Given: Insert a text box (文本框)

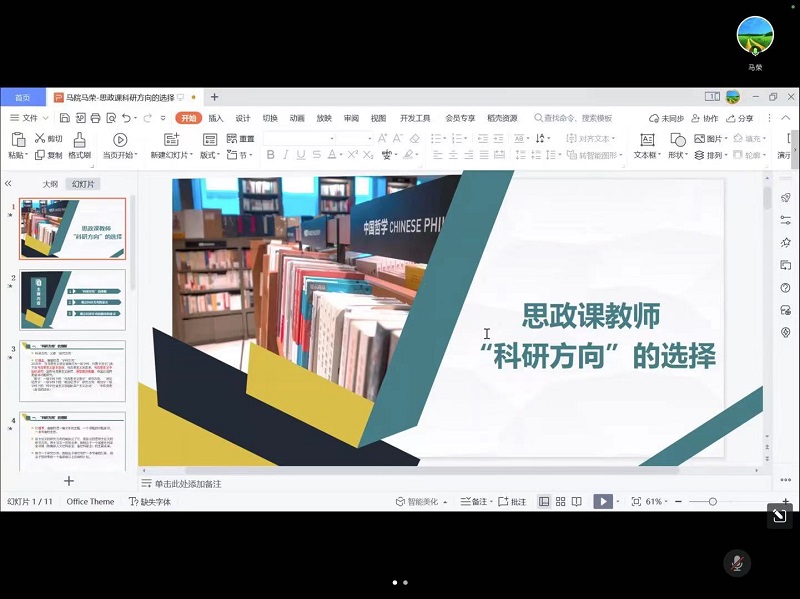Looking at the screenshot, I should click(x=646, y=141).
